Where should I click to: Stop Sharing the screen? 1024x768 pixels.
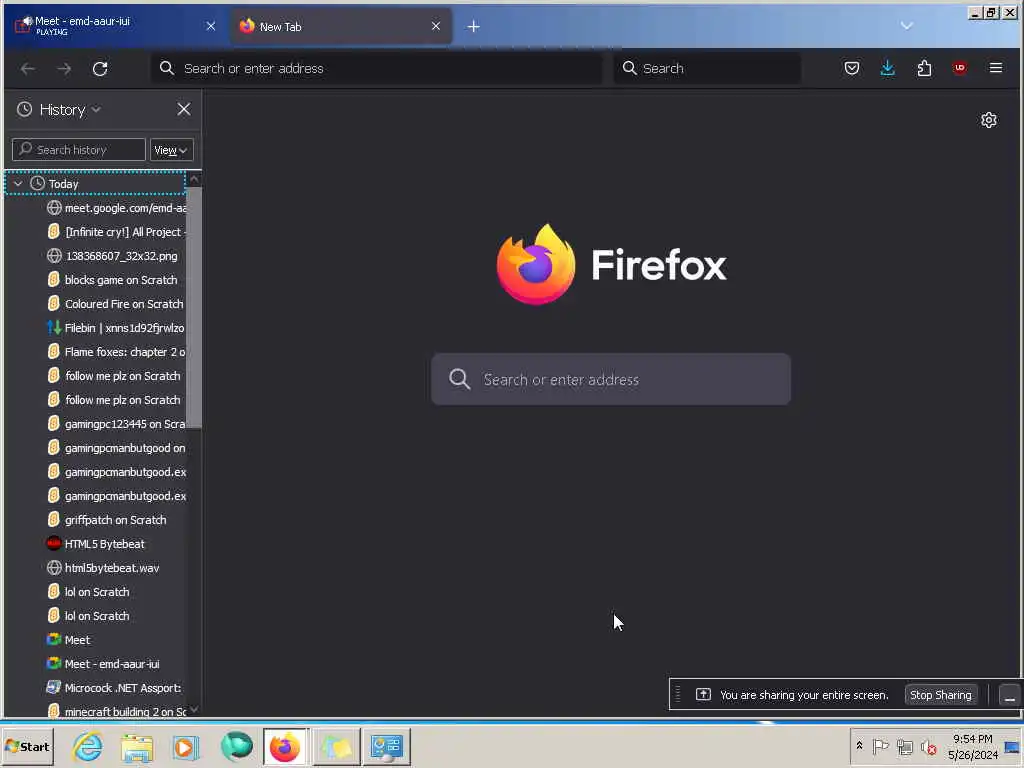pyautogui.click(x=940, y=696)
